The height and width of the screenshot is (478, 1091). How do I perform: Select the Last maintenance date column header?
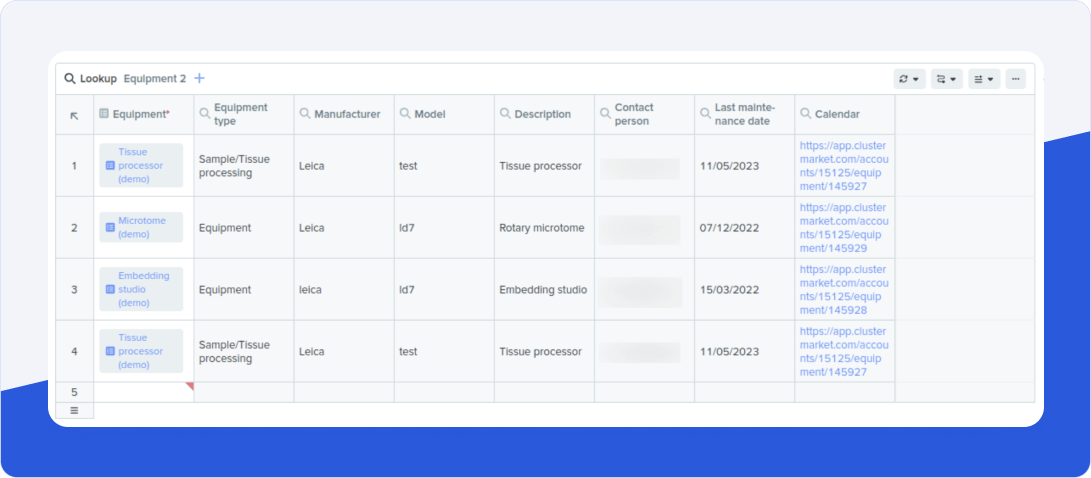(745, 114)
